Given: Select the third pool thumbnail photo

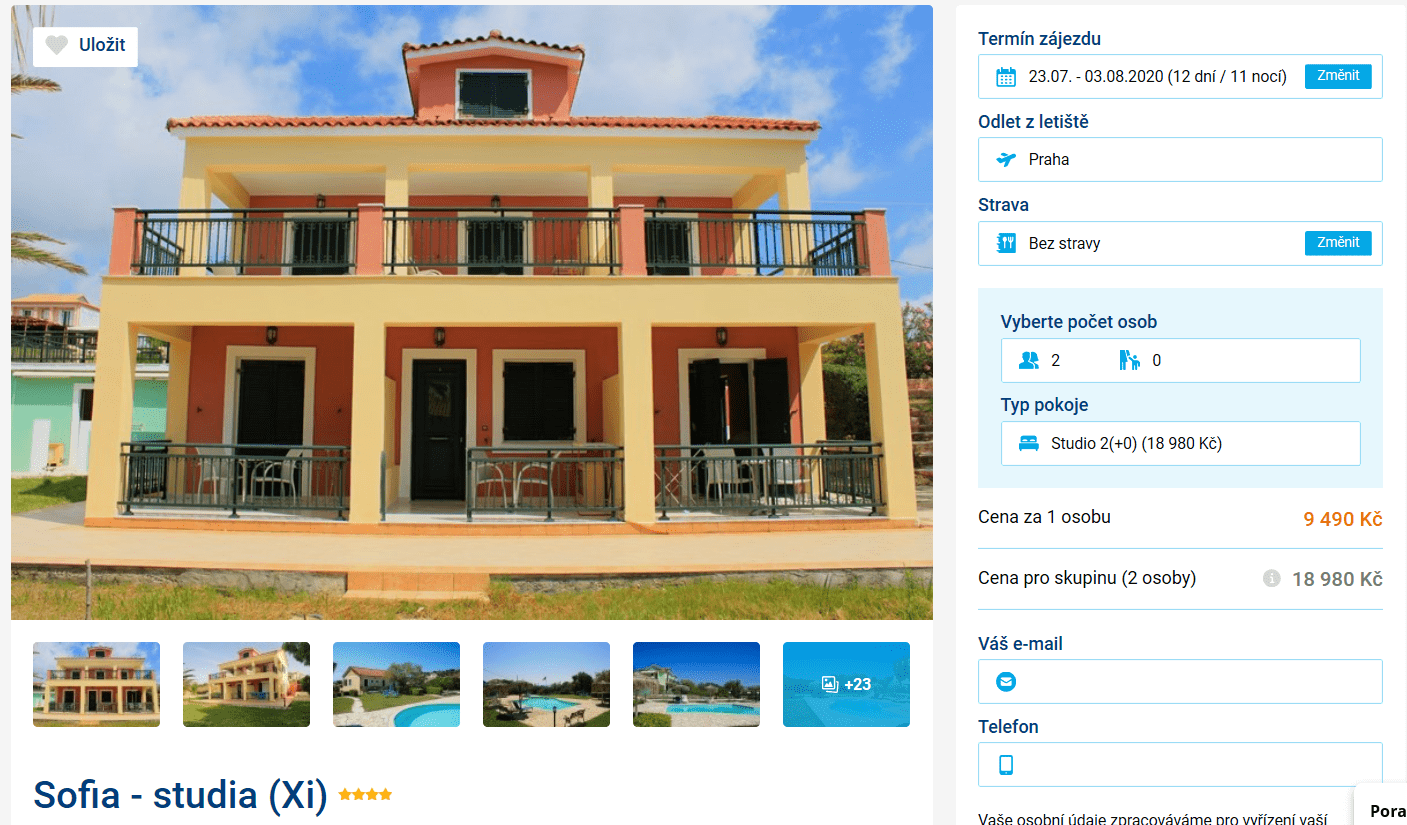Looking at the screenshot, I should click(696, 684).
